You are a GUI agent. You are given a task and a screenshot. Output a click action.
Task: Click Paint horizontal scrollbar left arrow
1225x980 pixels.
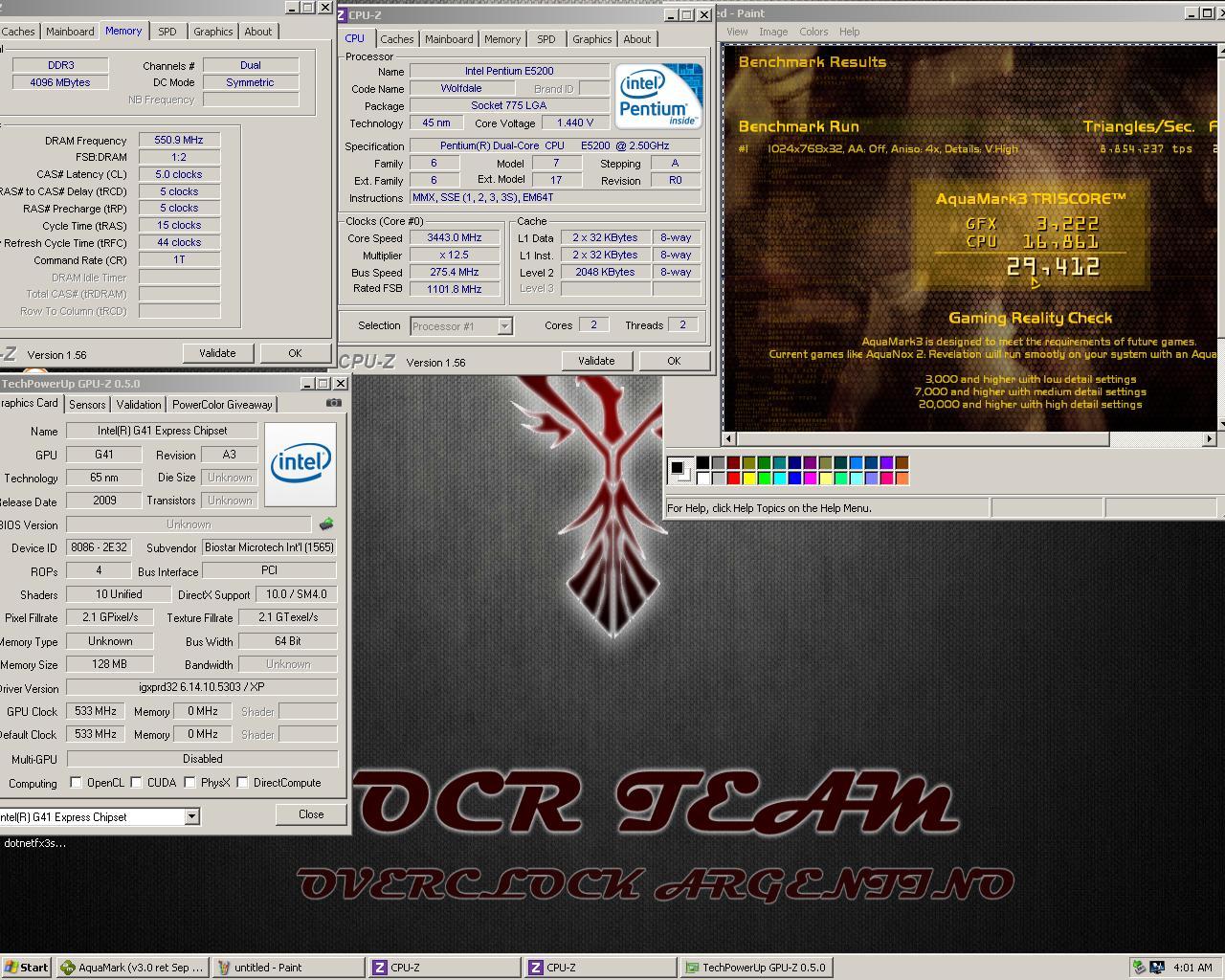tap(729, 438)
